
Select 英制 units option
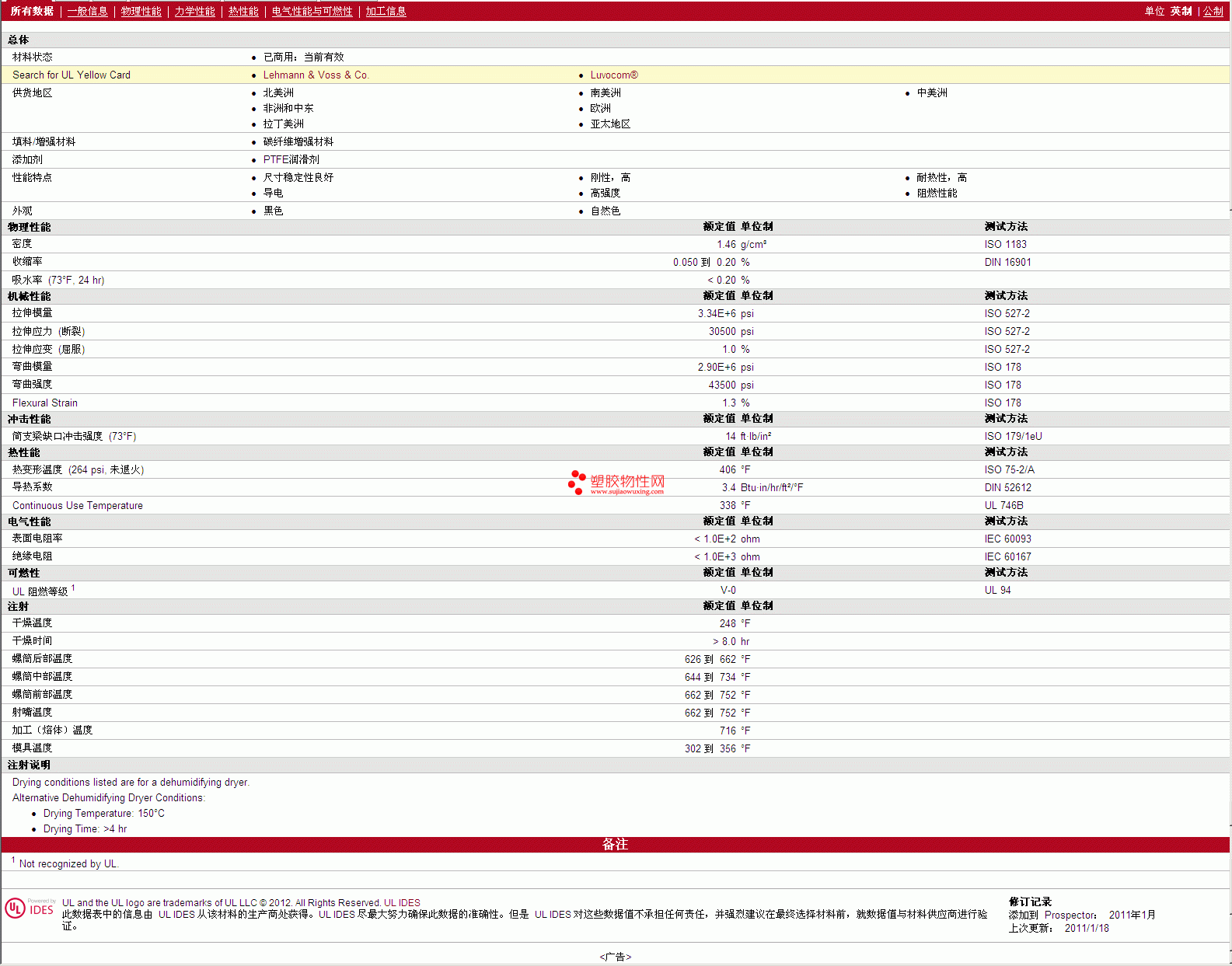point(1181,11)
